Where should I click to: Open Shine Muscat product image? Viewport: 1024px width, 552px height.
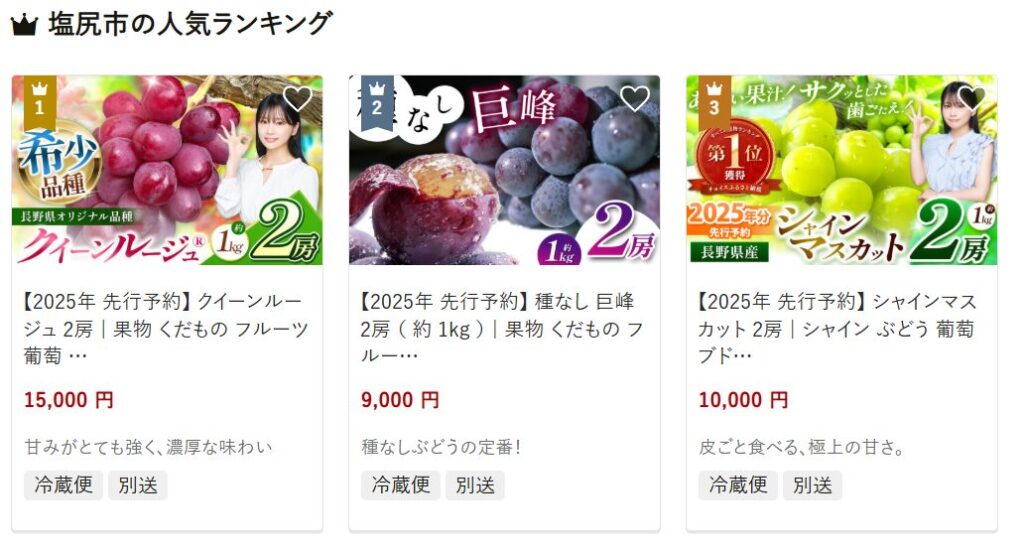pyautogui.click(x=842, y=170)
